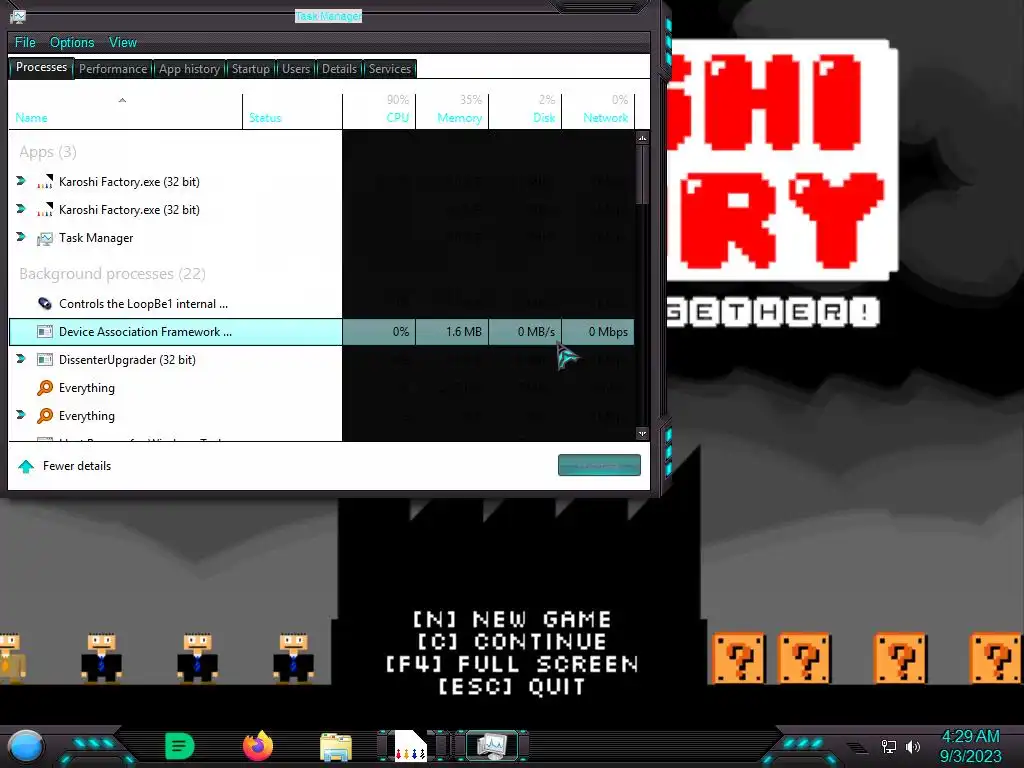This screenshot has width=1024, height=768.
Task: Click the [F4] FULL SCREEN option in game
Action: [512, 664]
